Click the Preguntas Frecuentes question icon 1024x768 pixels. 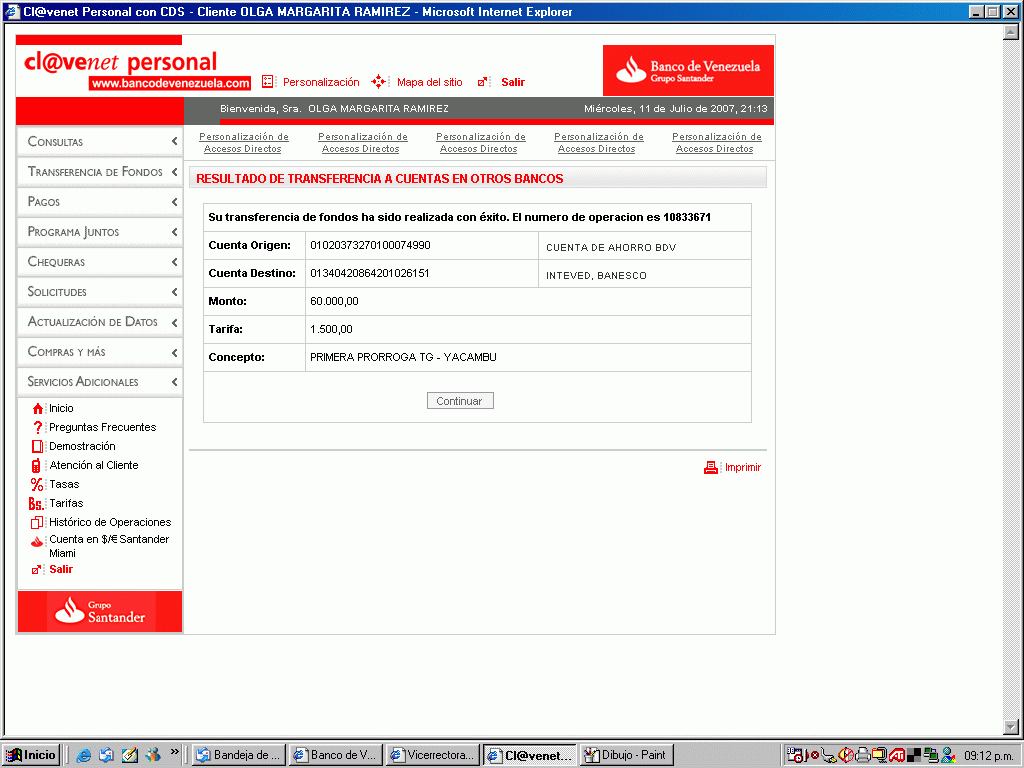coord(37,427)
